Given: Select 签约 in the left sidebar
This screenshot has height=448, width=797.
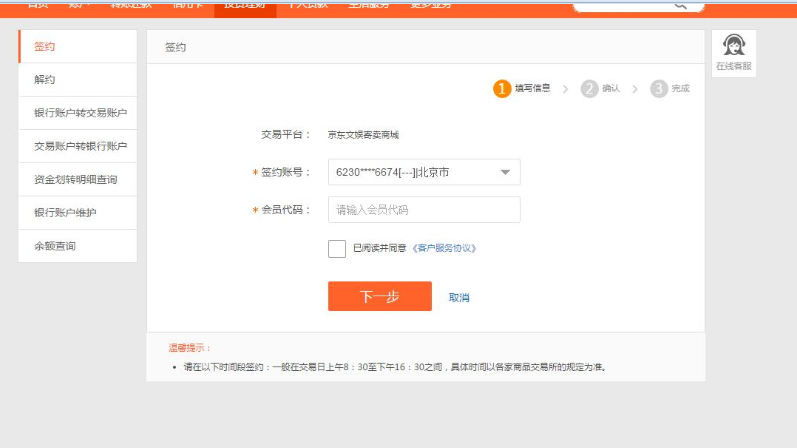Looking at the screenshot, I should pyautogui.click(x=77, y=47).
